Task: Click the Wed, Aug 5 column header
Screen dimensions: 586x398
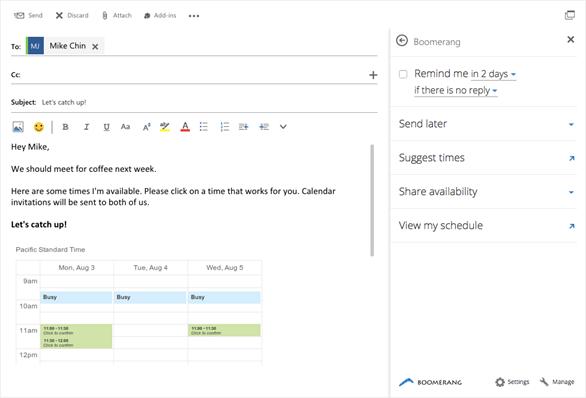Action: pyautogui.click(x=225, y=268)
